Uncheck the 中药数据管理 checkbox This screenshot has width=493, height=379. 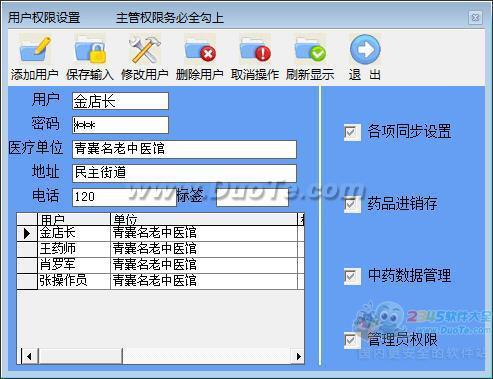point(352,276)
